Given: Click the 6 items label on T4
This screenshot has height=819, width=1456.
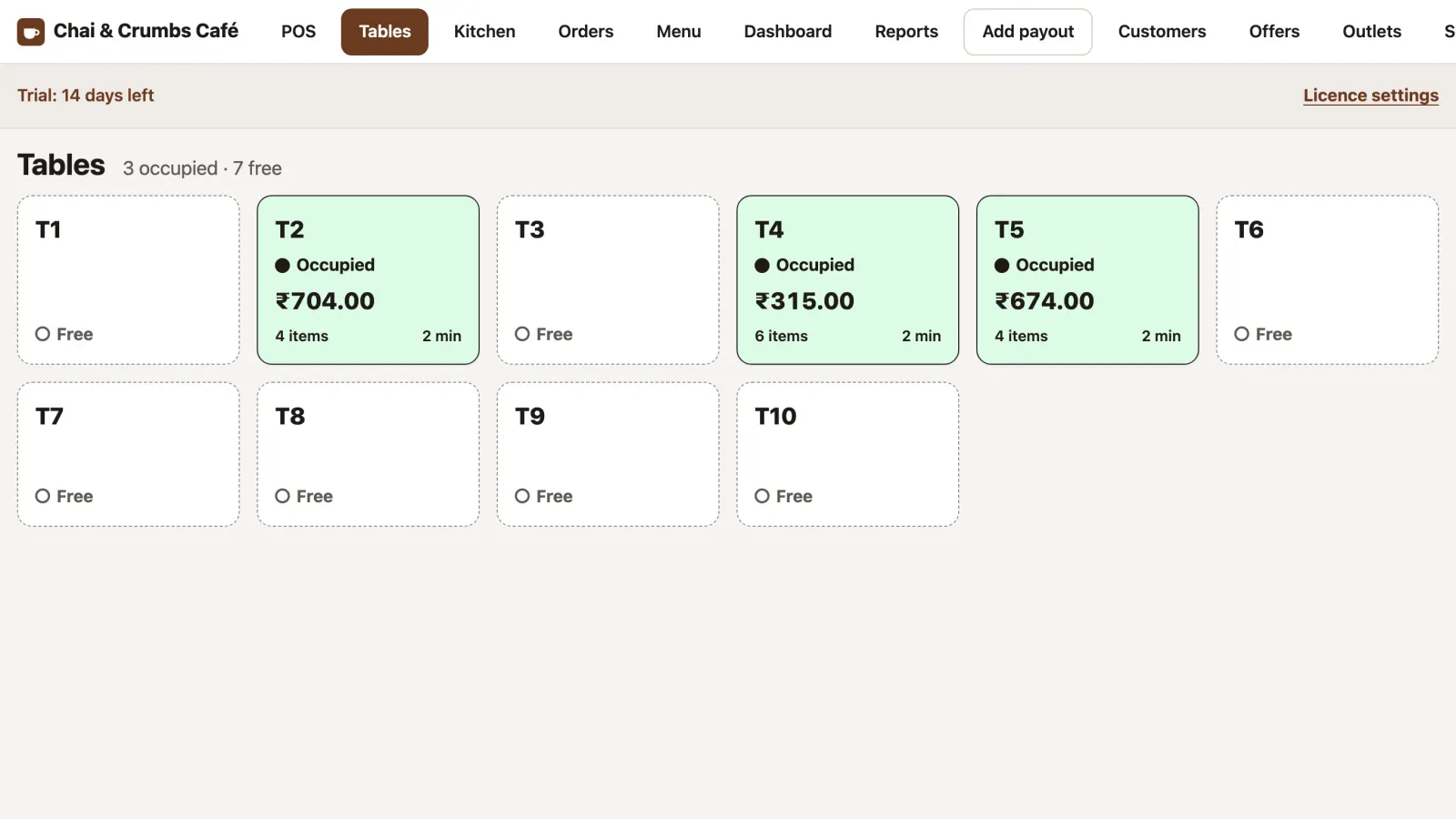Looking at the screenshot, I should [781, 336].
